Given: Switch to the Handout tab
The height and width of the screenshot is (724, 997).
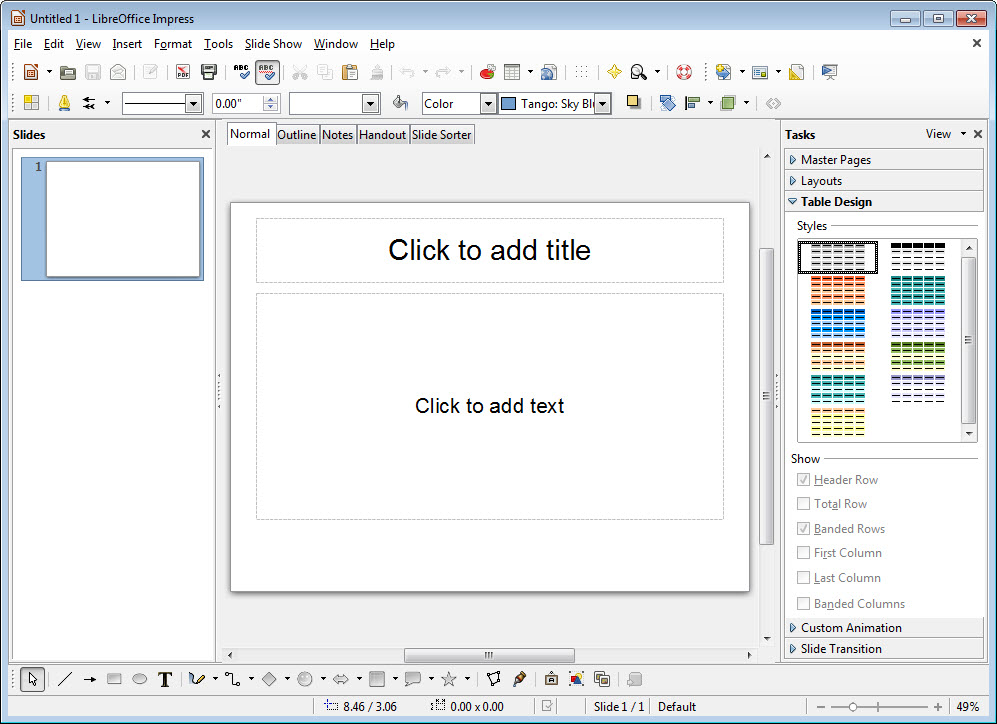Looking at the screenshot, I should click(x=382, y=135).
